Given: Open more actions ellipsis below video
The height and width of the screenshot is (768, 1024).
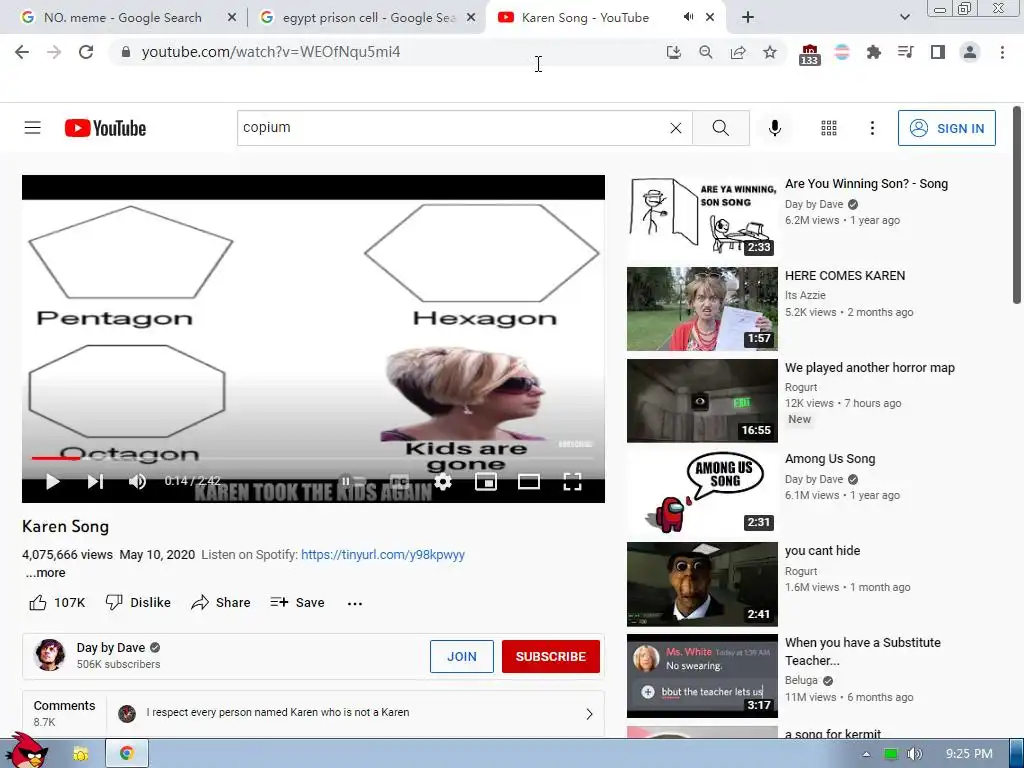Looking at the screenshot, I should [355, 603].
